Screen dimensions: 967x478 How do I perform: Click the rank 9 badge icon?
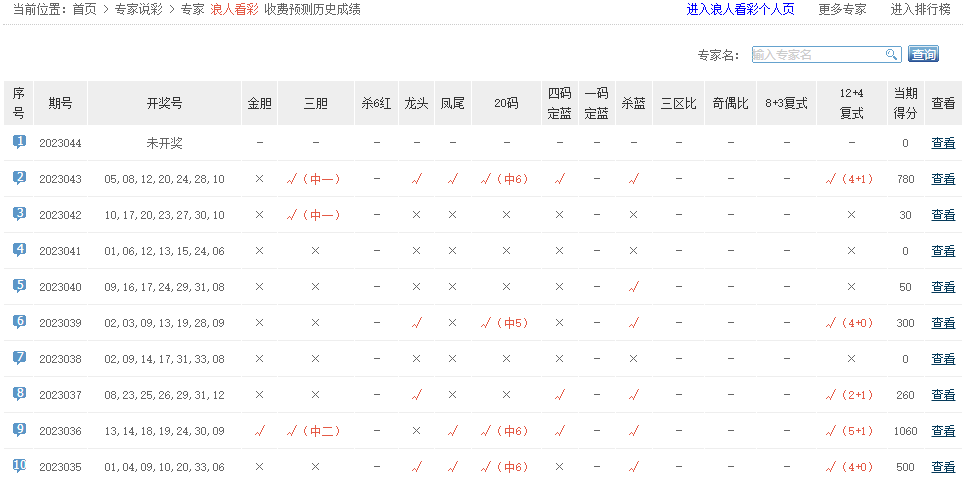(19, 430)
